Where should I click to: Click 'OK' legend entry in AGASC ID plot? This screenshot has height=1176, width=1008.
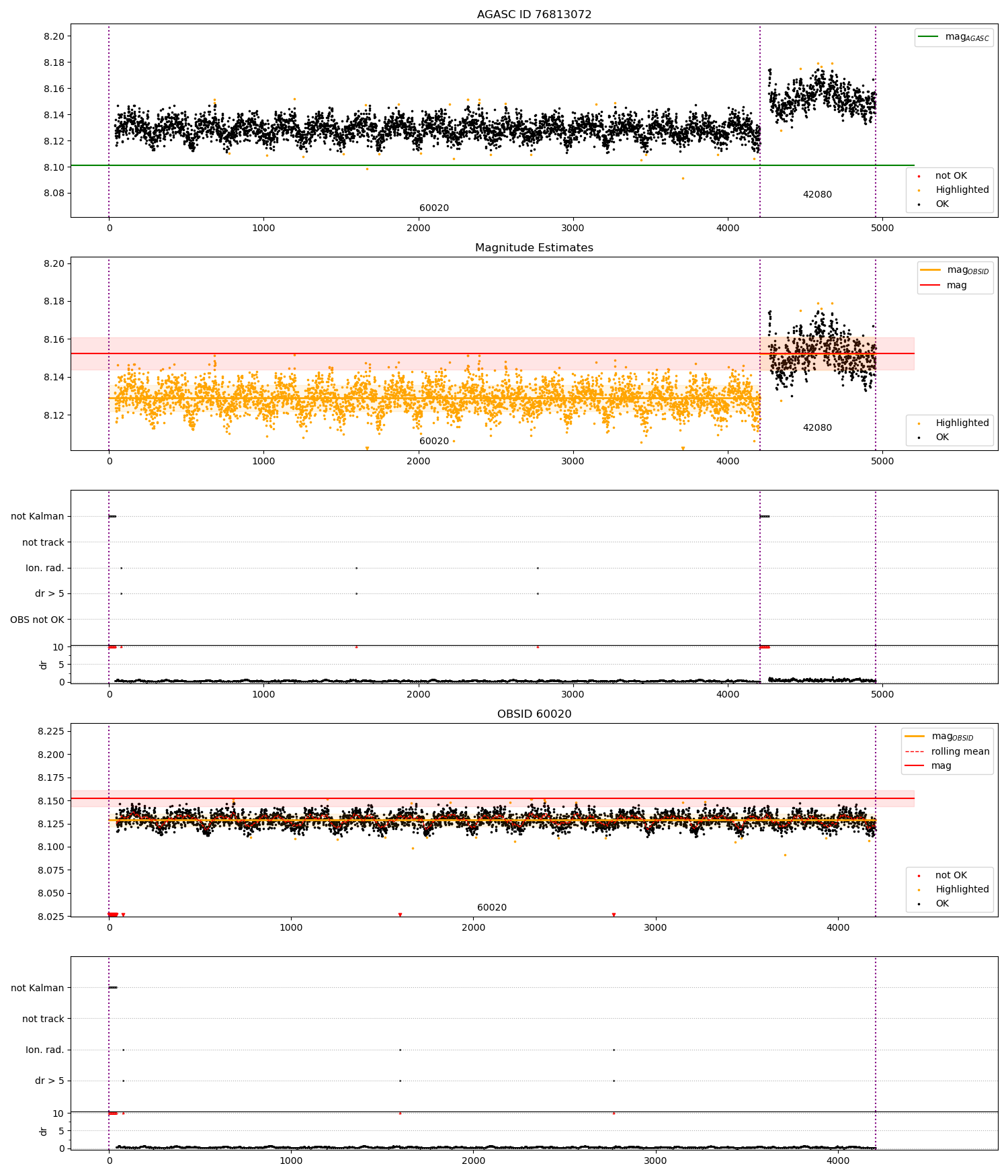(x=934, y=204)
